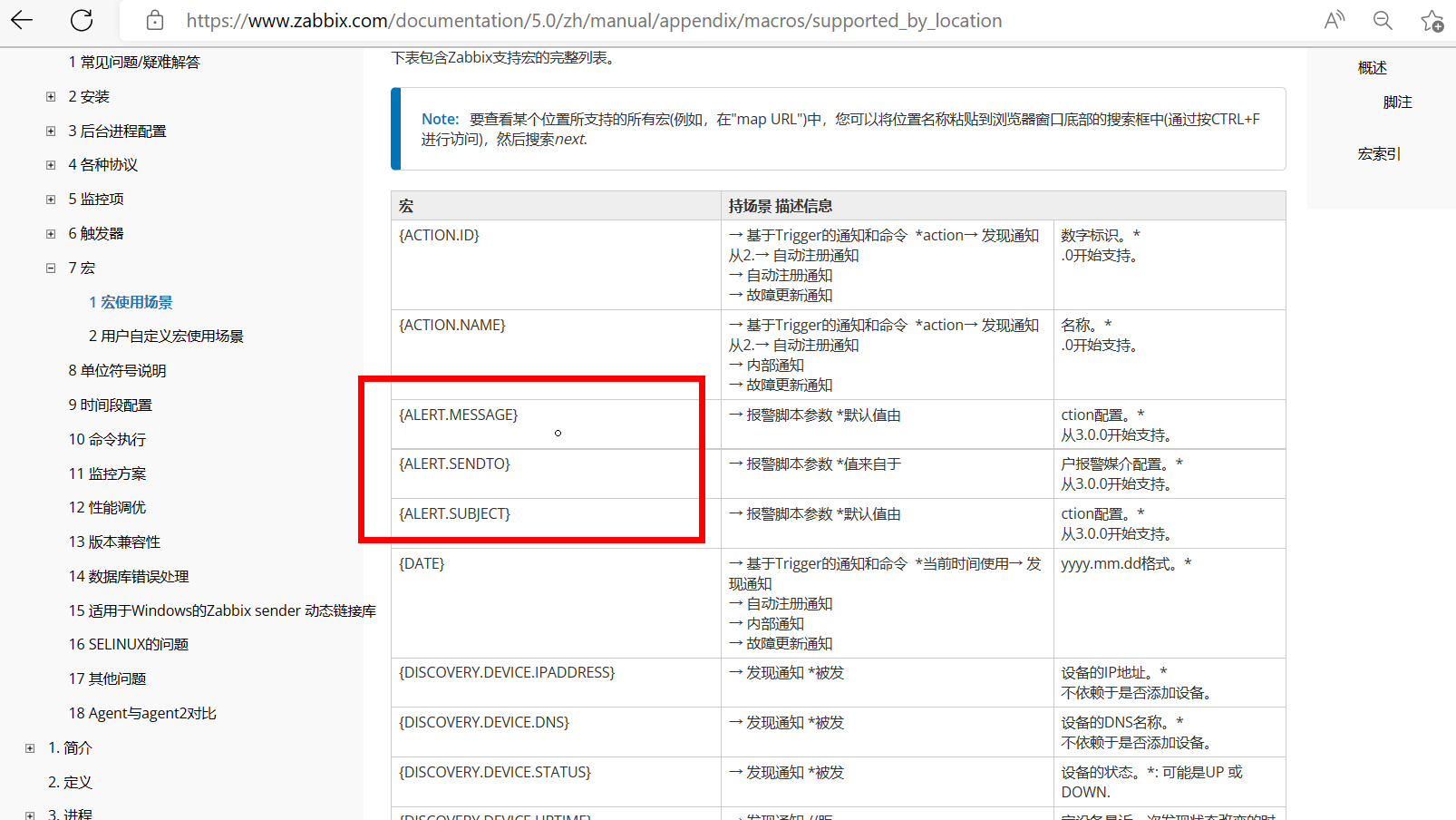Click the zoom out magnifier icon
This screenshot has width=1456, height=820.
(1383, 20)
